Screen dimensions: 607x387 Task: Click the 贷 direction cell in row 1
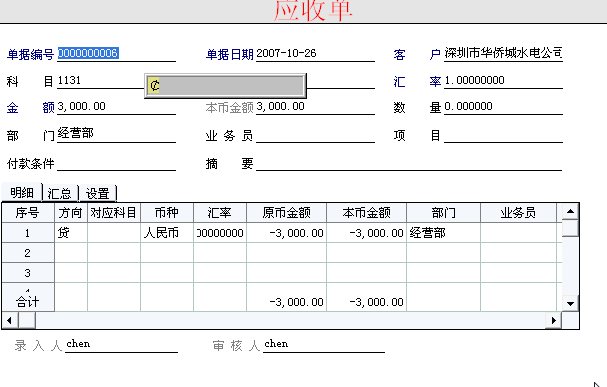pos(71,233)
